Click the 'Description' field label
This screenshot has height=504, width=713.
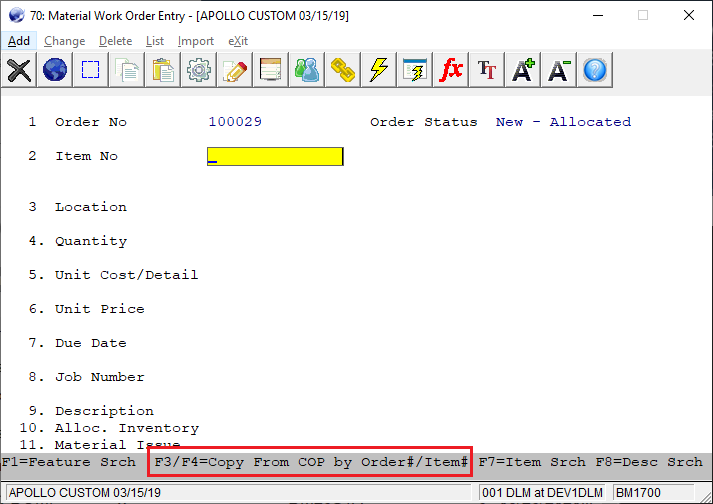point(105,411)
